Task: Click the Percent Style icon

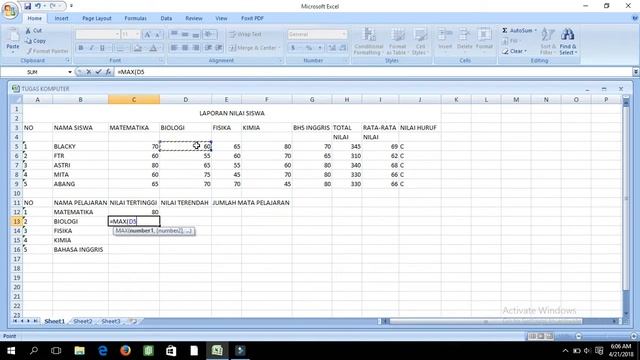Action: (309, 48)
